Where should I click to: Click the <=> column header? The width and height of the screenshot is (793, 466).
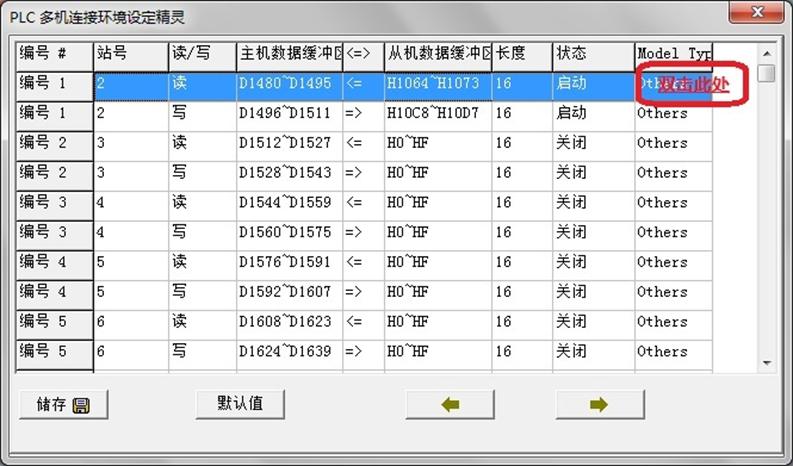pos(363,57)
